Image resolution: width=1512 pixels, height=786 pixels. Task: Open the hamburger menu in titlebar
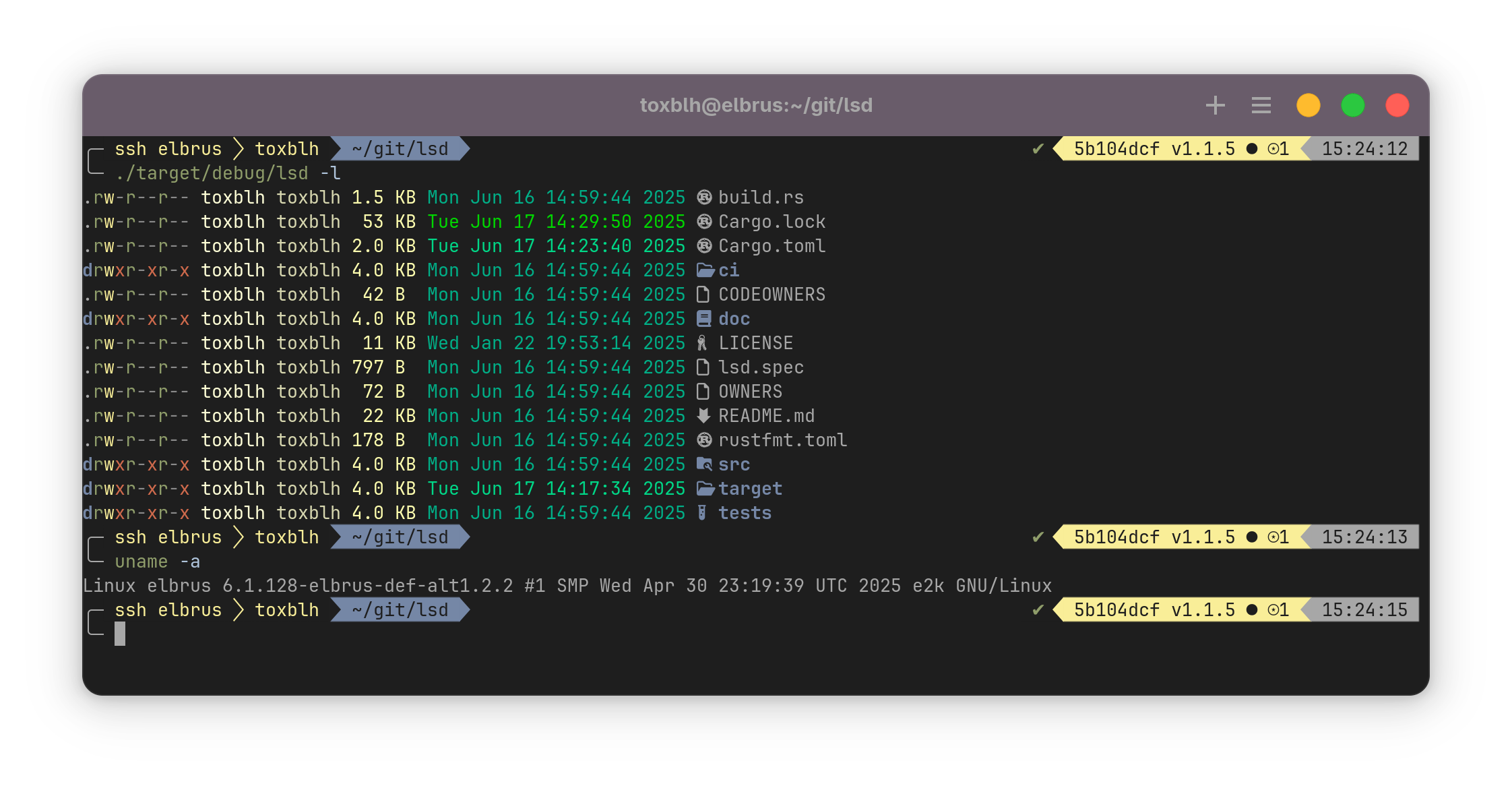pos(1261,105)
